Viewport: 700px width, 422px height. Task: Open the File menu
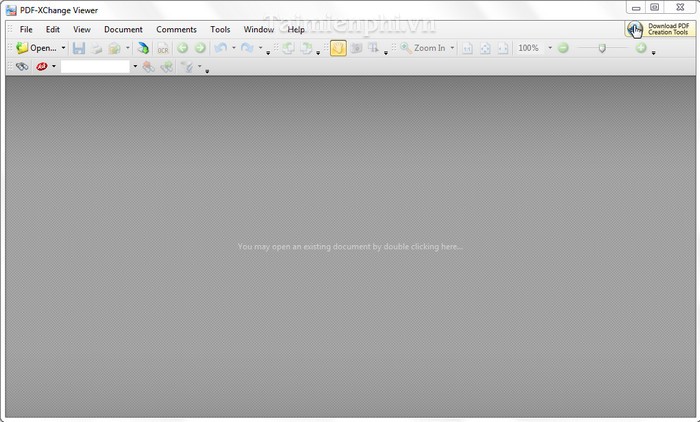click(x=26, y=29)
